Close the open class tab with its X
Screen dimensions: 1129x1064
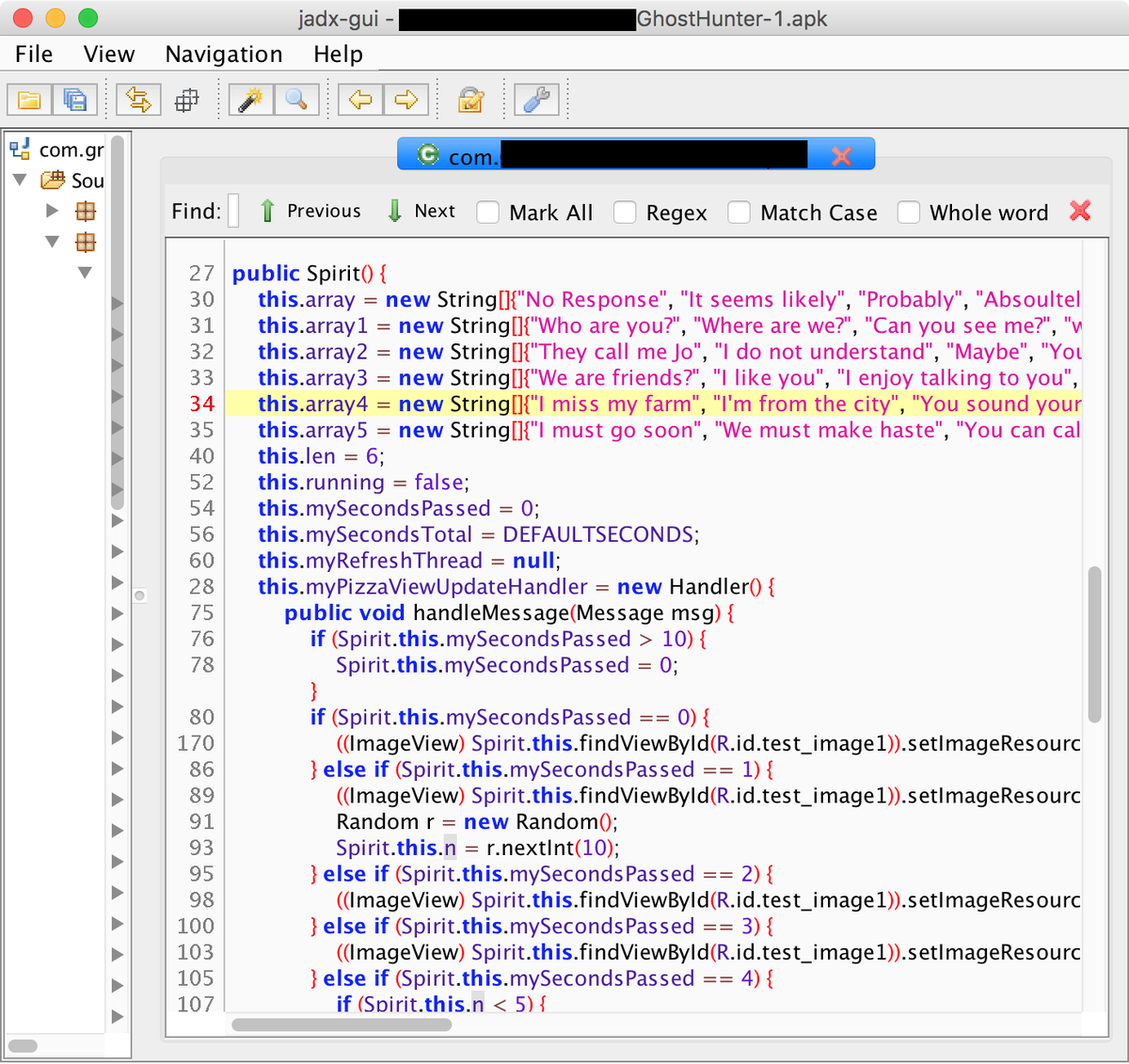[842, 156]
